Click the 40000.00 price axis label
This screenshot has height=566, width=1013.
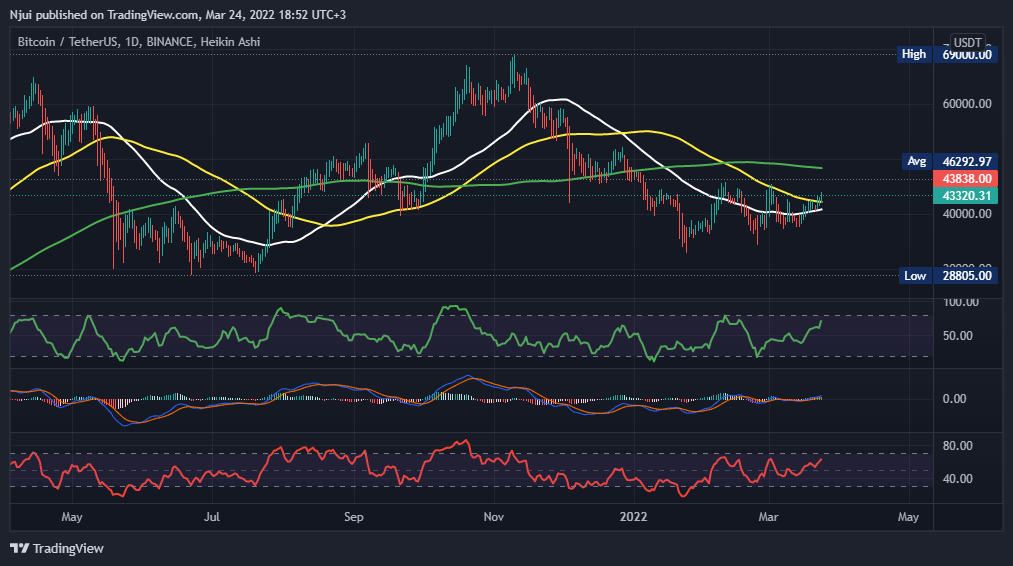pyautogui.click(x=966, y=214)
